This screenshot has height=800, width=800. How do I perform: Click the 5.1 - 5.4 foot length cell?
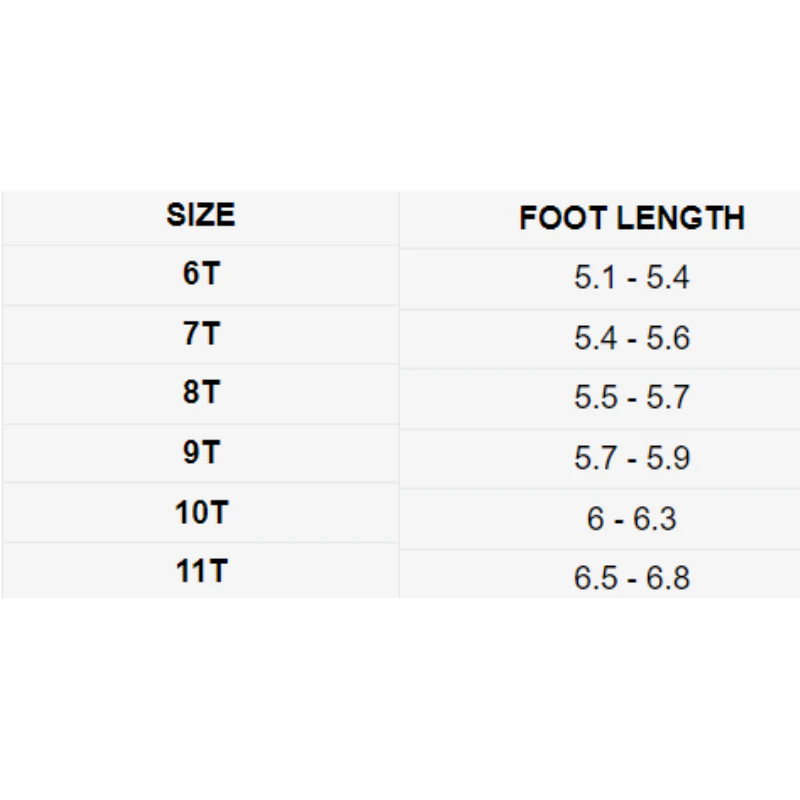631,278
